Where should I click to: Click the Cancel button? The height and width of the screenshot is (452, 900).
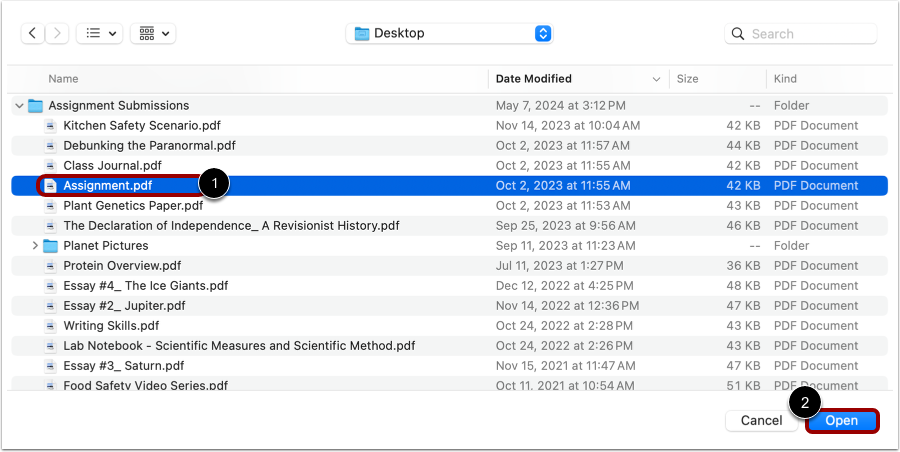(761, 421)
